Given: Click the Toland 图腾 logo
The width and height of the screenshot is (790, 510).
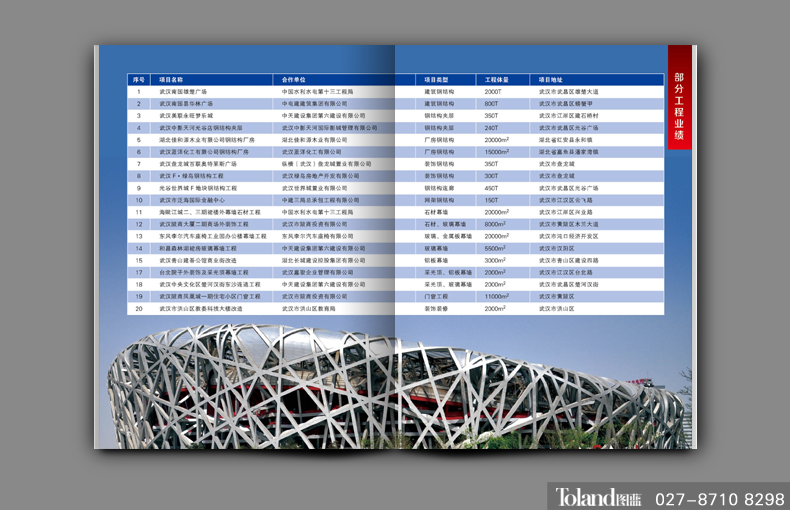Looking at the screenshot, I should [591, 497].
